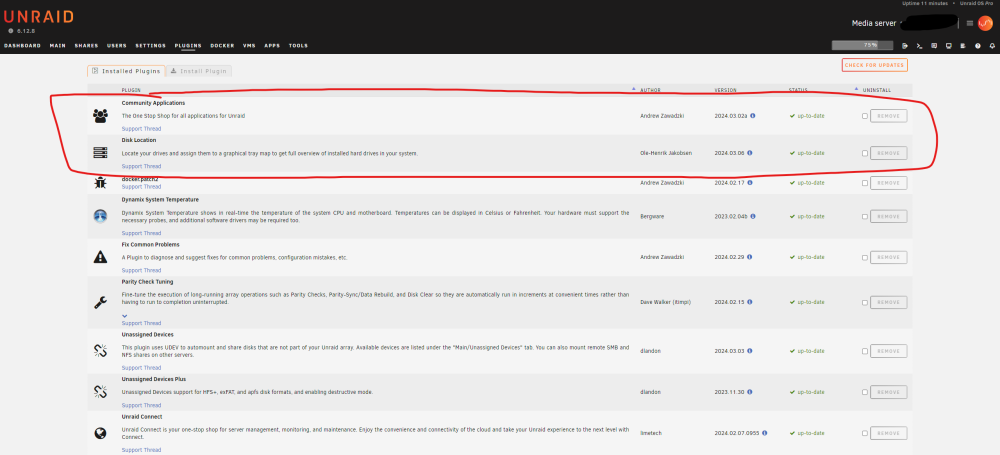Click the 75% progress bar

click(862, 45)
